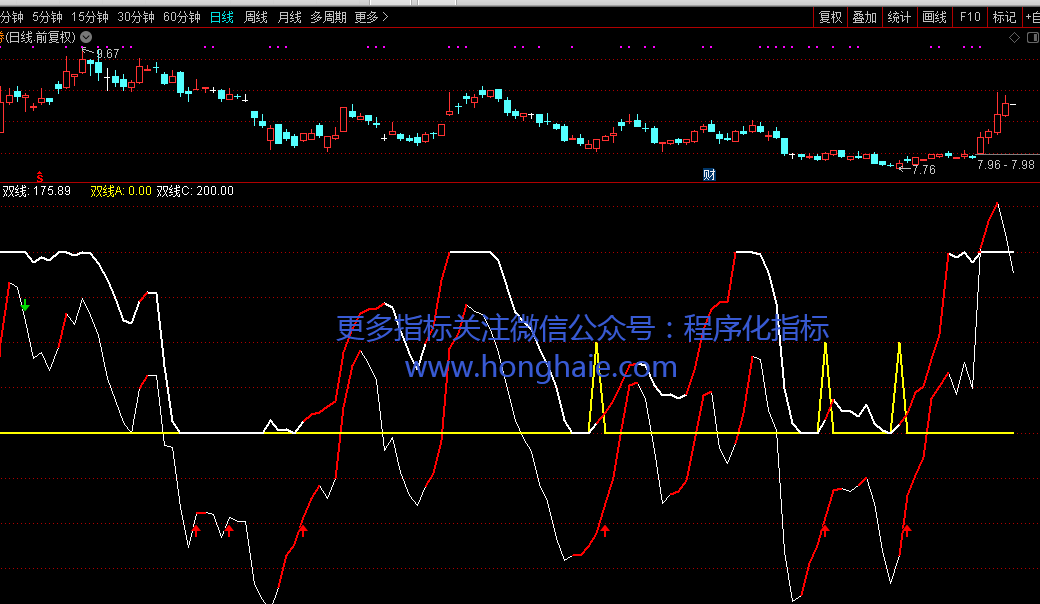The height and width of the screenshot is (604, 1040).
Task: Open the 标记 marker tool
Action: point(1003,17)
